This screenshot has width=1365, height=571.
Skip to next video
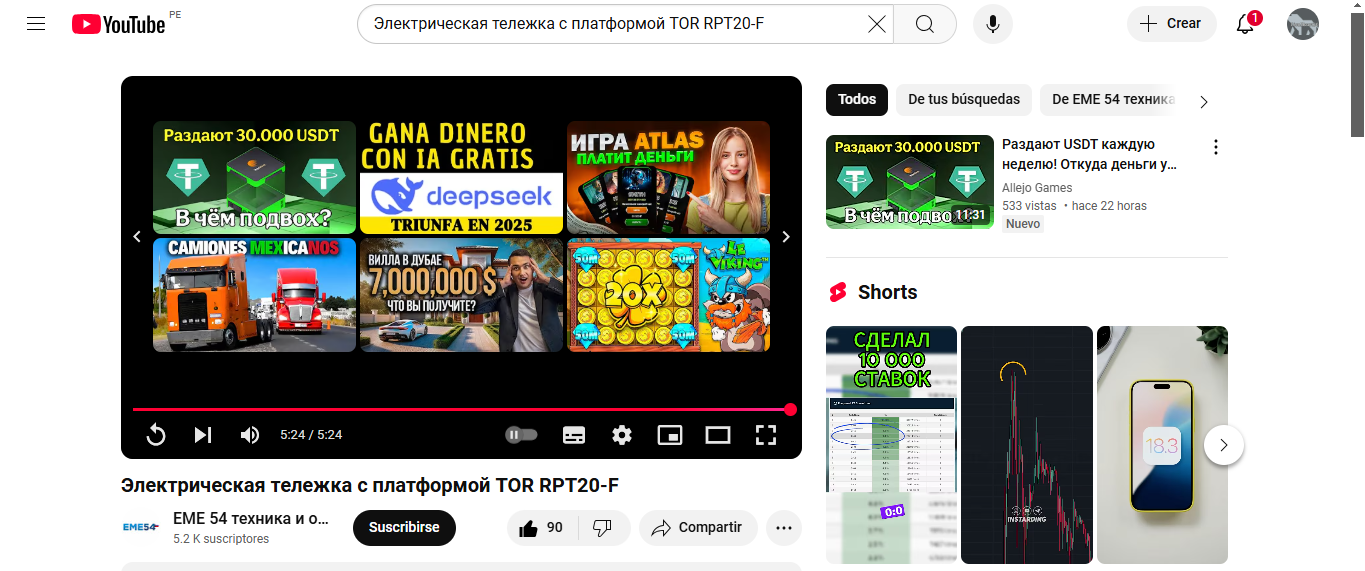[203, 434]
